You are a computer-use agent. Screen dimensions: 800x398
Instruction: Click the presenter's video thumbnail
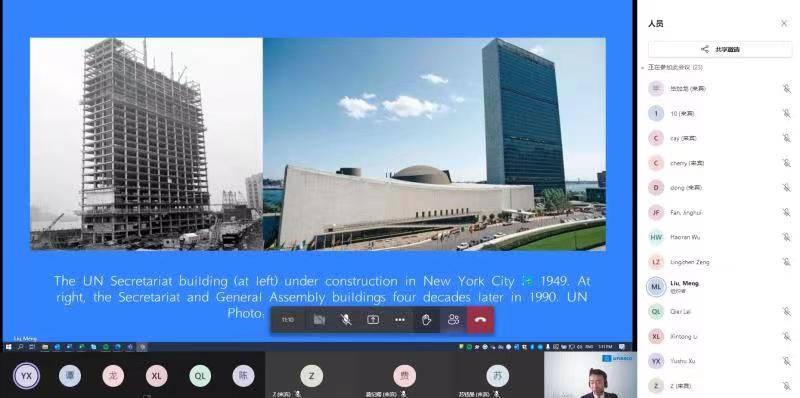(x=590, y=375)
